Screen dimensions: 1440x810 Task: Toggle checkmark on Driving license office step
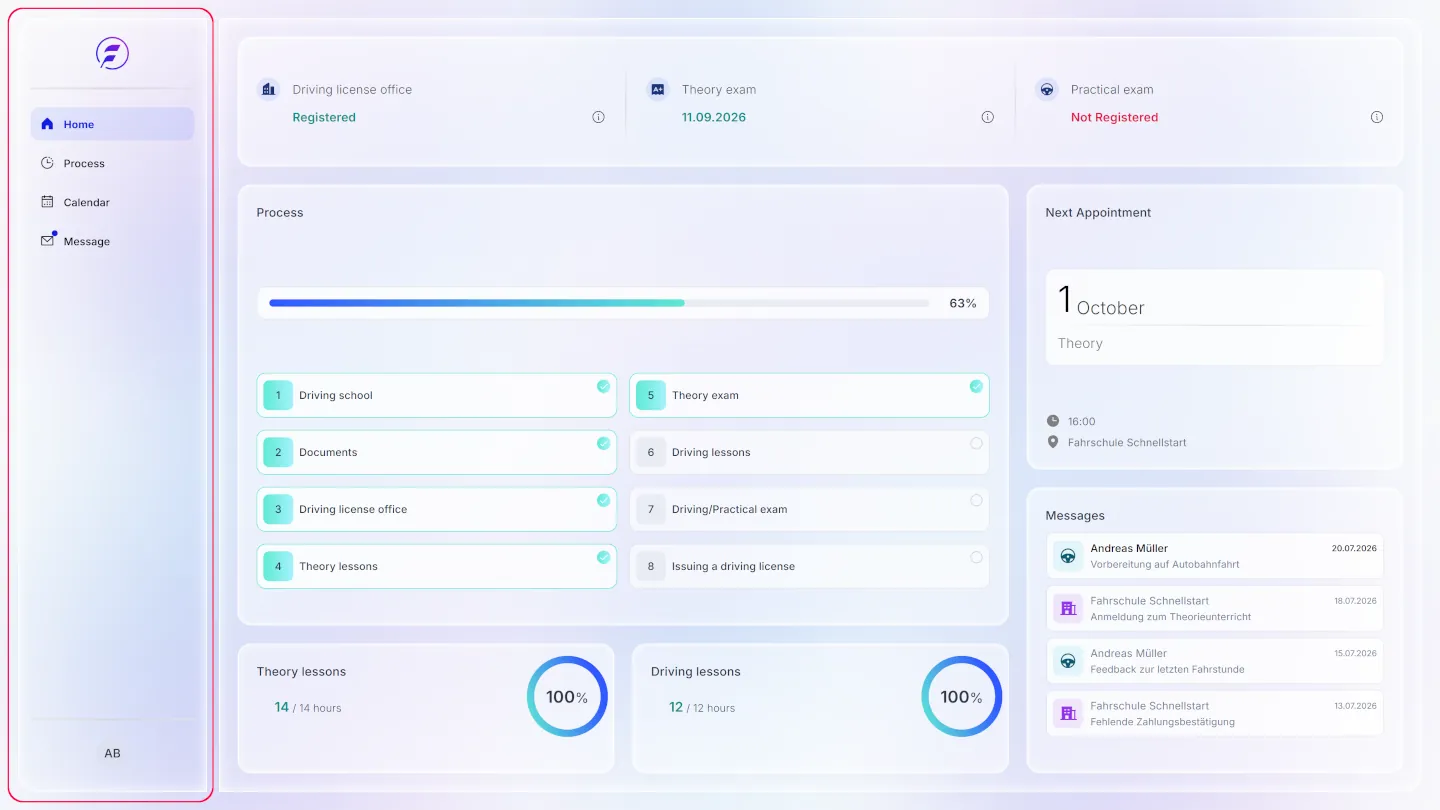603,500
